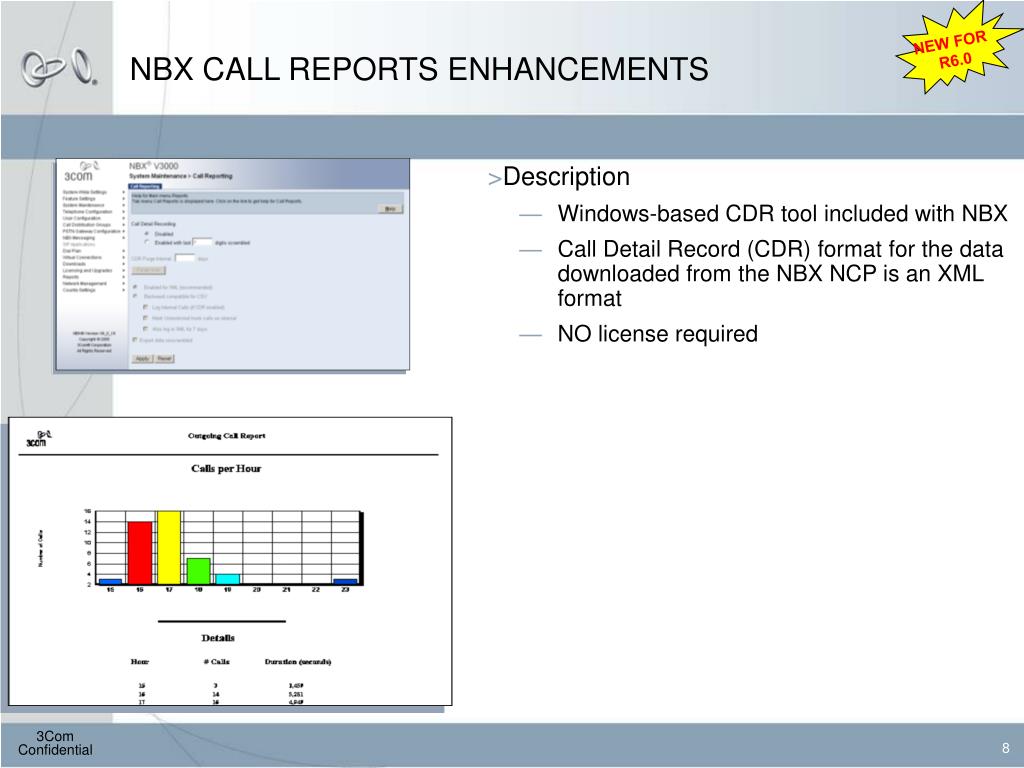Tick the 'Log Internal Calls' checkbox
Viewport: 1024px width, 768px height.
pos(145,307)
